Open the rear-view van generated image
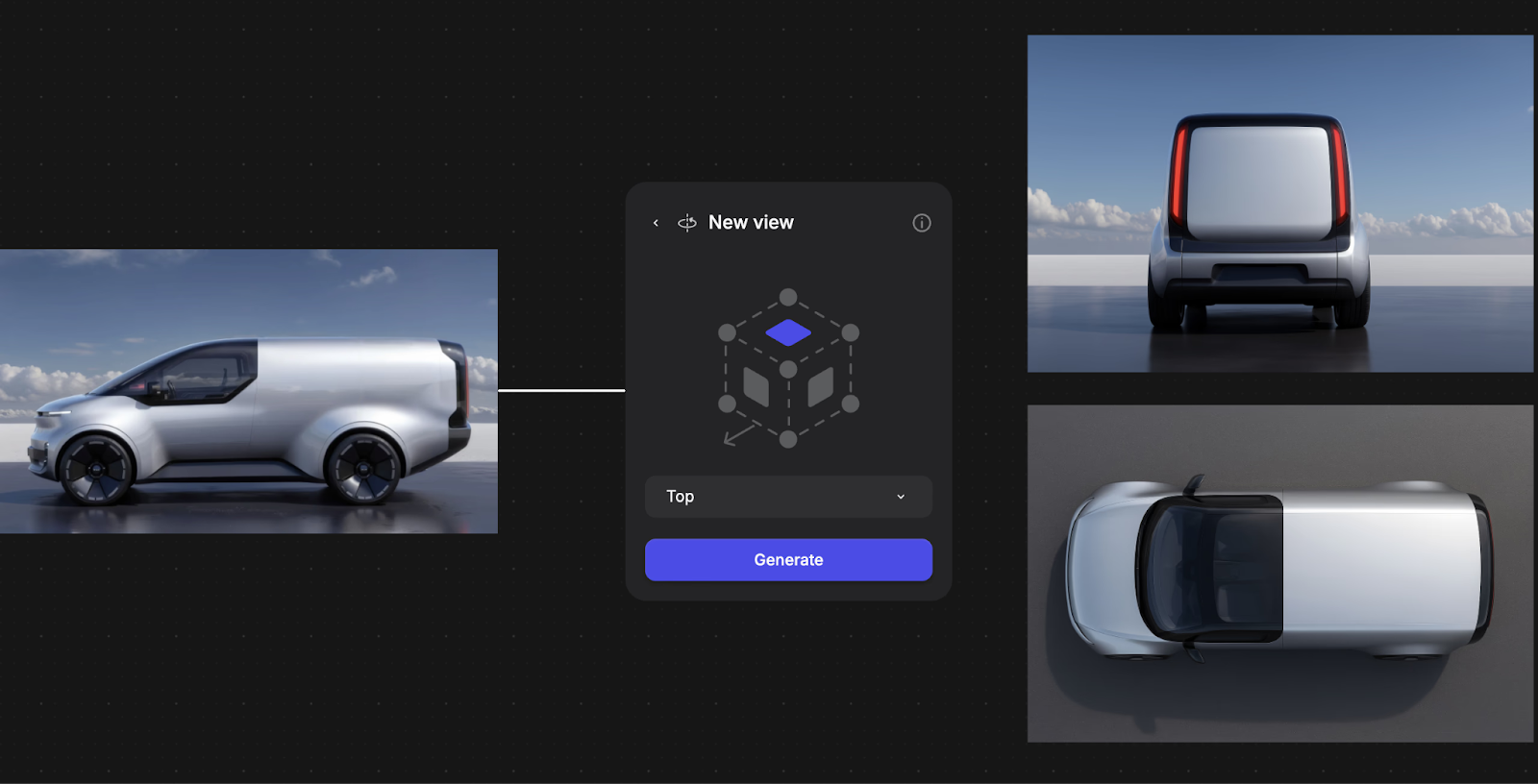1538x784 pixels. point(1280,204)
